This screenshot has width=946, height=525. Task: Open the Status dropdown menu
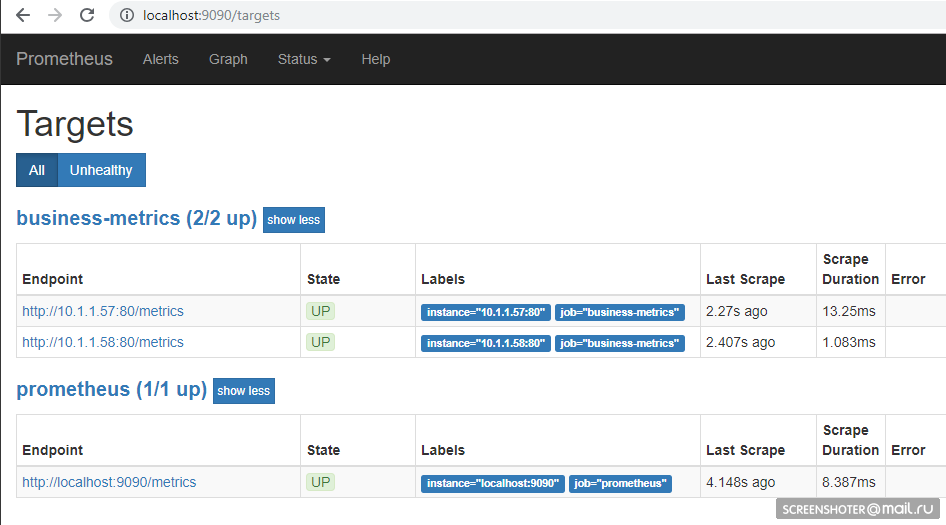303,59
